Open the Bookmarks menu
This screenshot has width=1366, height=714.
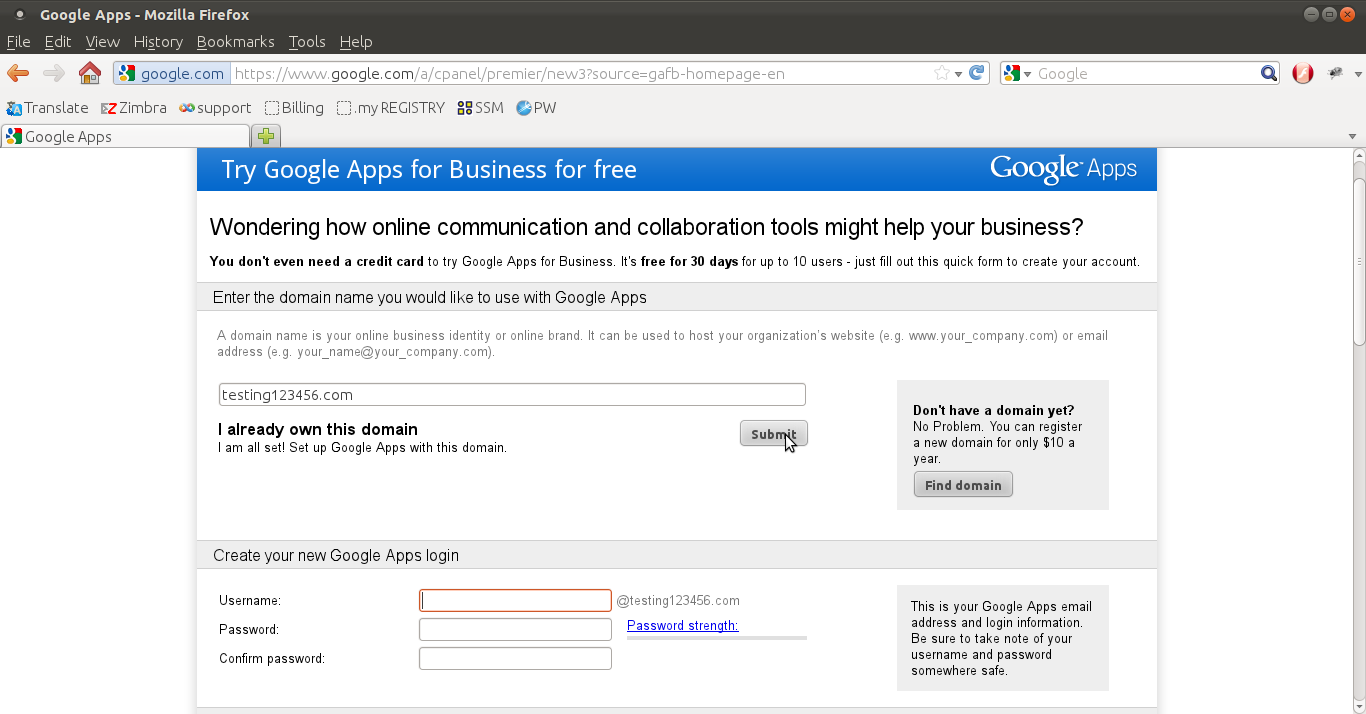[236, 42]
